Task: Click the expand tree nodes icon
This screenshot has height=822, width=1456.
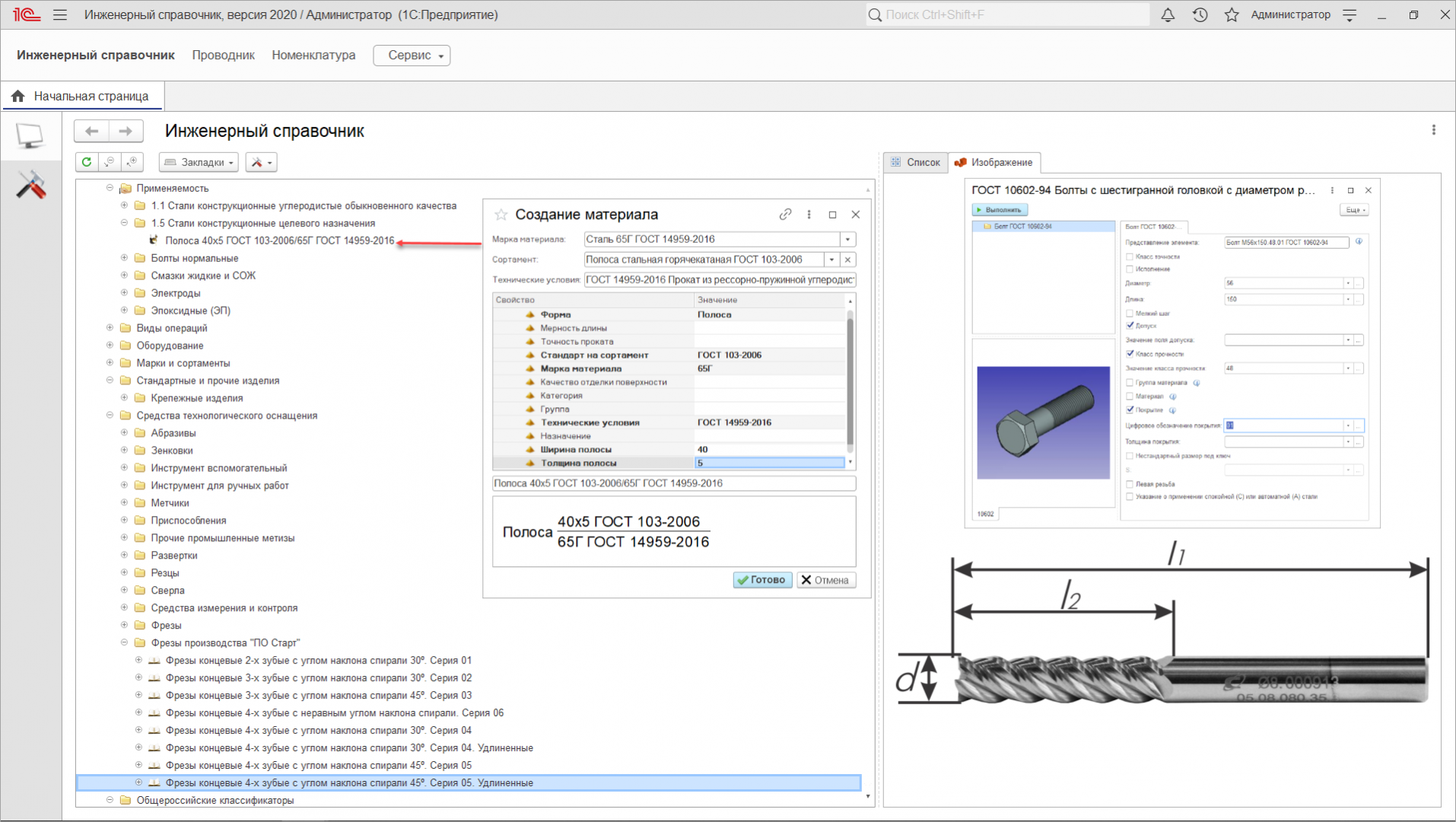Action: [132, 162]
